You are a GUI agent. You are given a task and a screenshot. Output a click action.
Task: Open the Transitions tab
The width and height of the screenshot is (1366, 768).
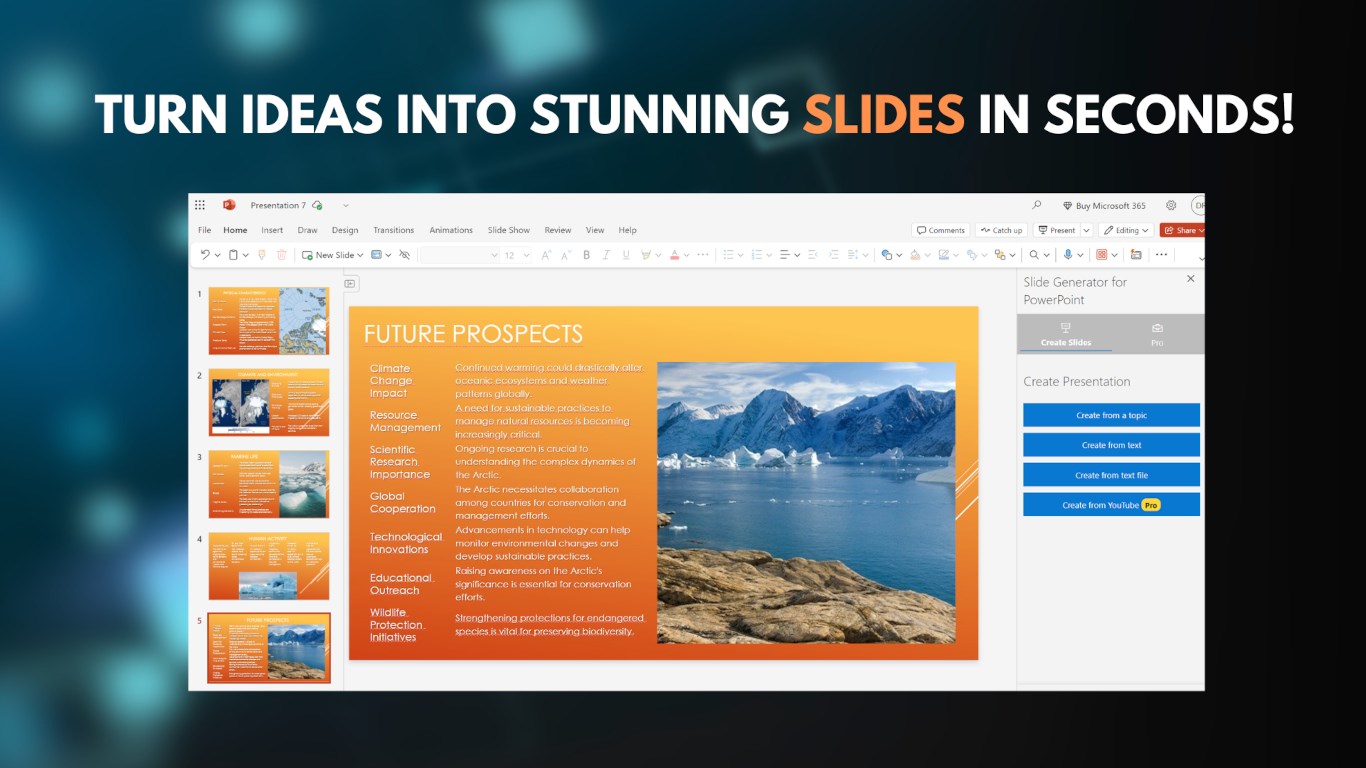(393, 230)
